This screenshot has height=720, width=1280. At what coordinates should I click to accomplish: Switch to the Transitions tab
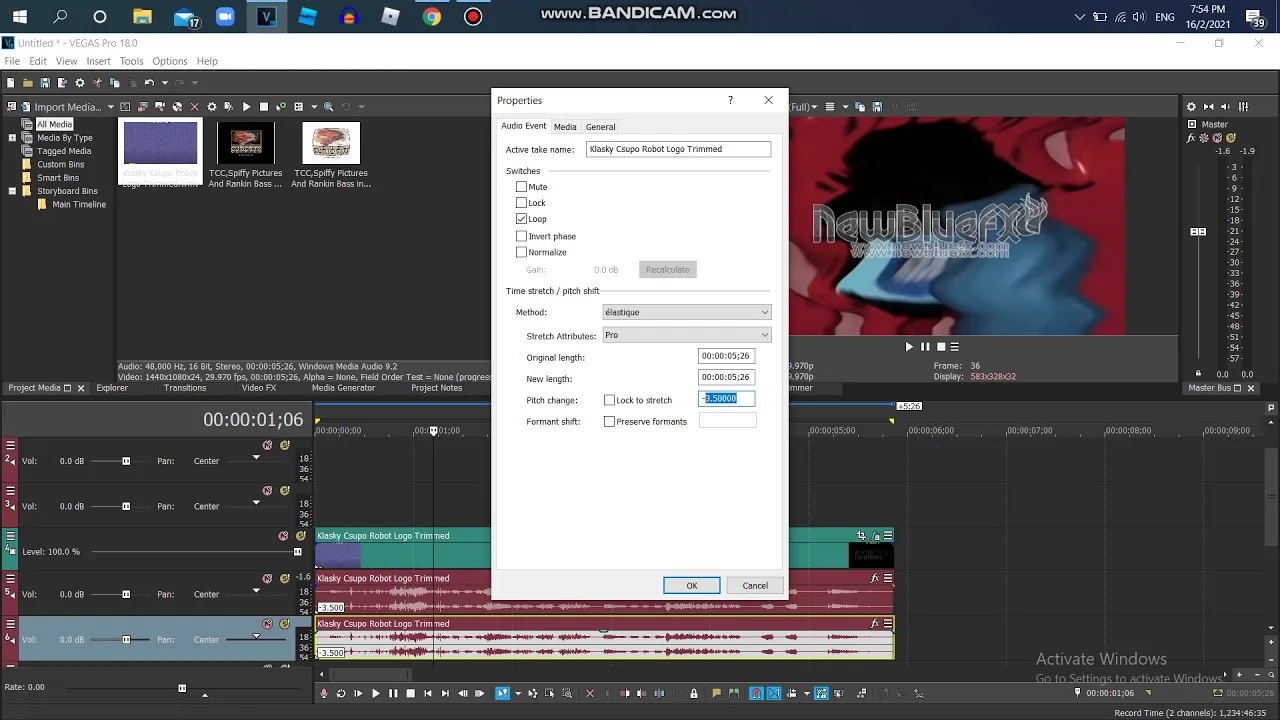(x=185, y=388)
